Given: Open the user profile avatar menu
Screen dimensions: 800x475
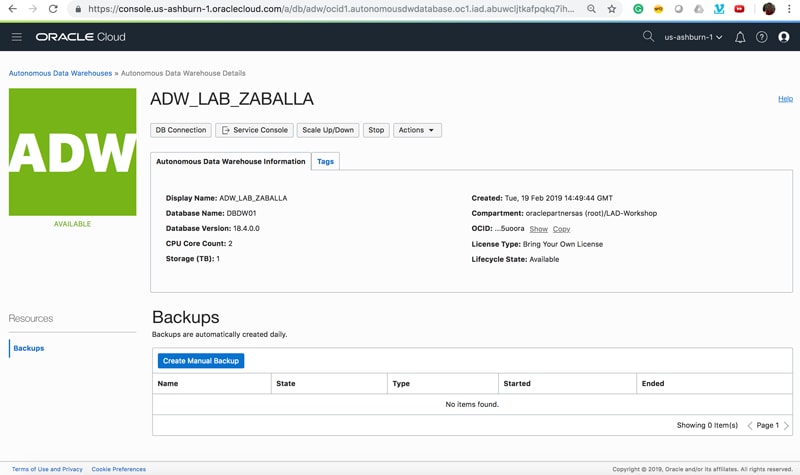Looking at the screenshot, I should [x=784, y=37].
